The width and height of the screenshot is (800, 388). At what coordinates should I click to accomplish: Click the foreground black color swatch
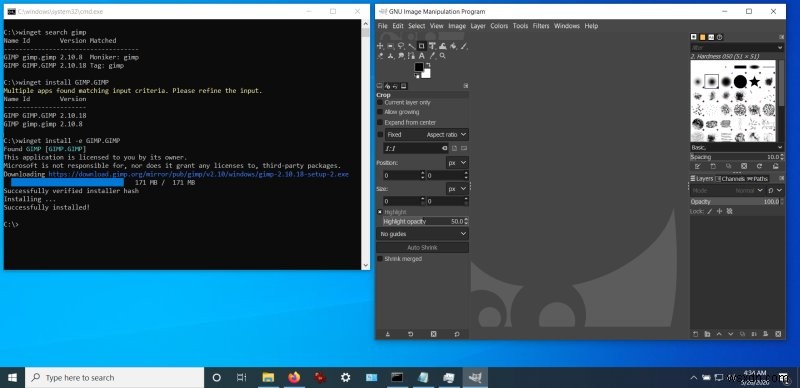[x=419, y=67]
